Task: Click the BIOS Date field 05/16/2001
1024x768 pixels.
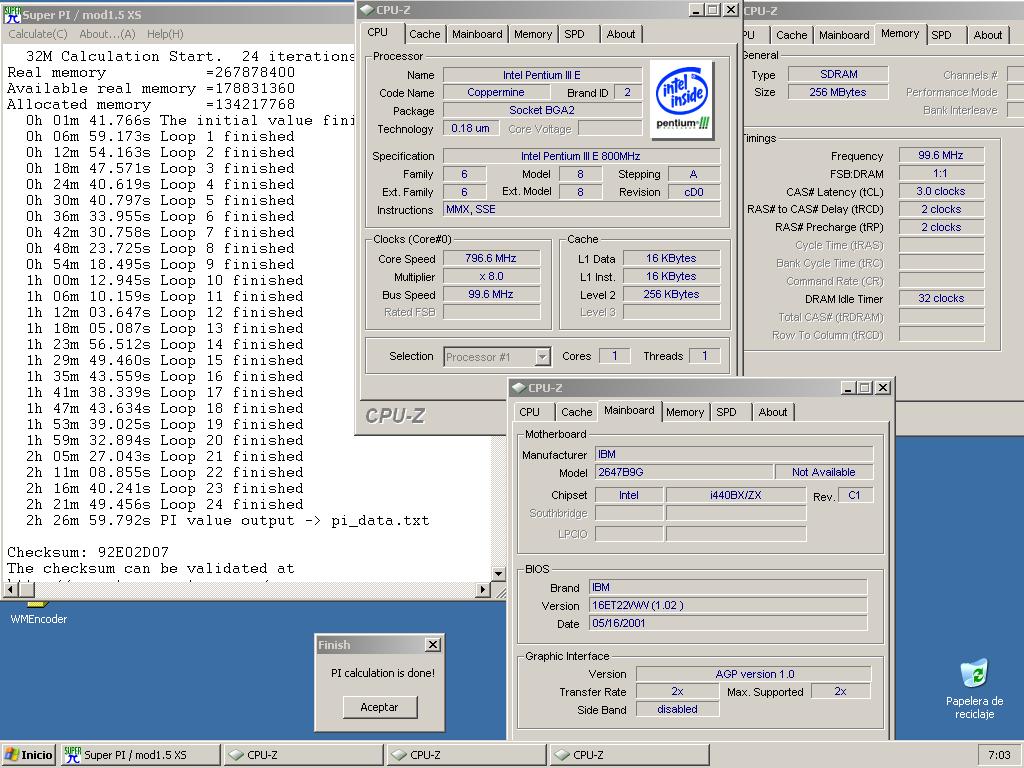Action: pyautogui.click(x=728, y=623)
